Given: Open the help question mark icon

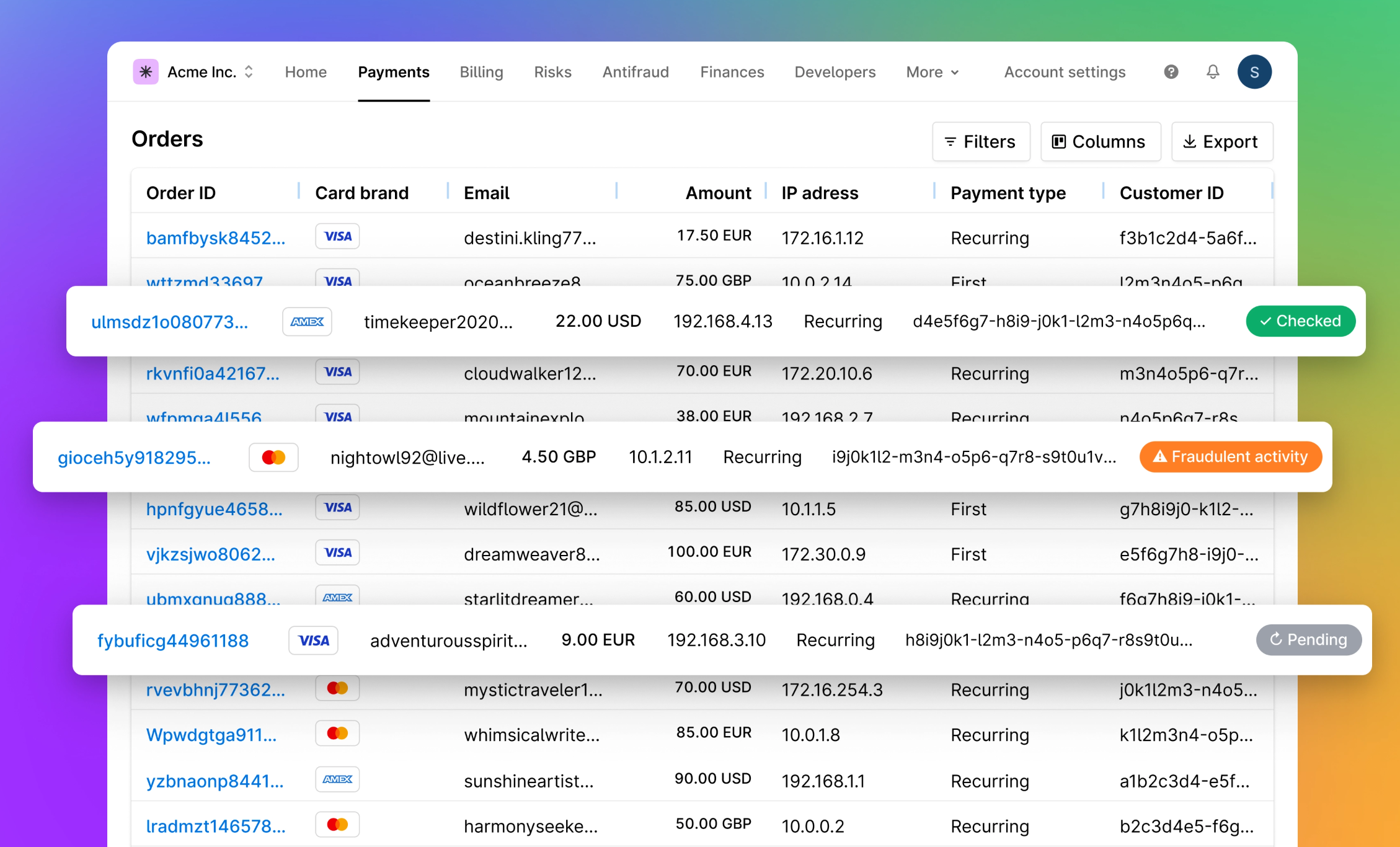Looking at the screenshot, I should 1171,72.
